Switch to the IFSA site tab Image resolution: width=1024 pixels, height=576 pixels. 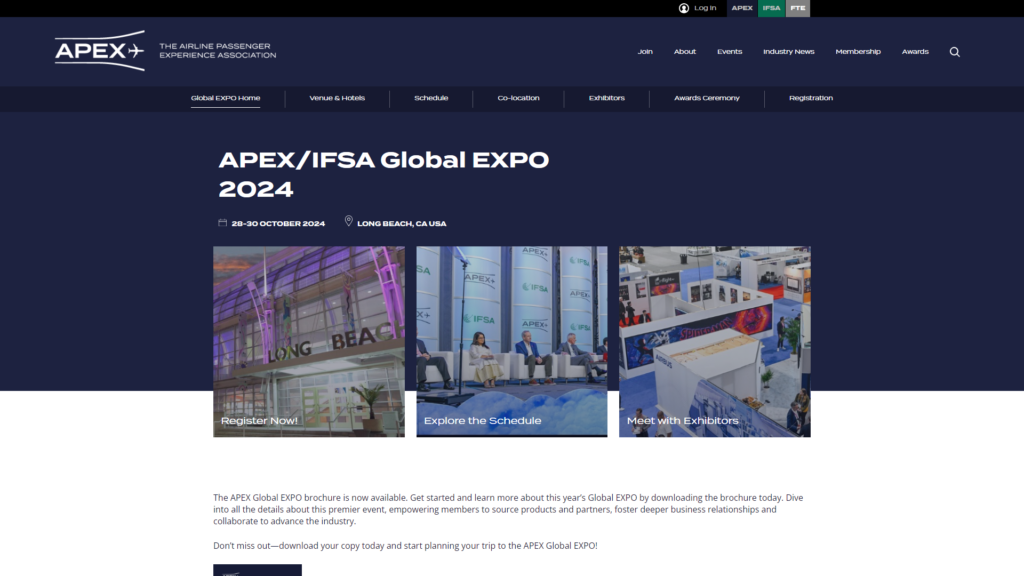(x=771, y=8)
